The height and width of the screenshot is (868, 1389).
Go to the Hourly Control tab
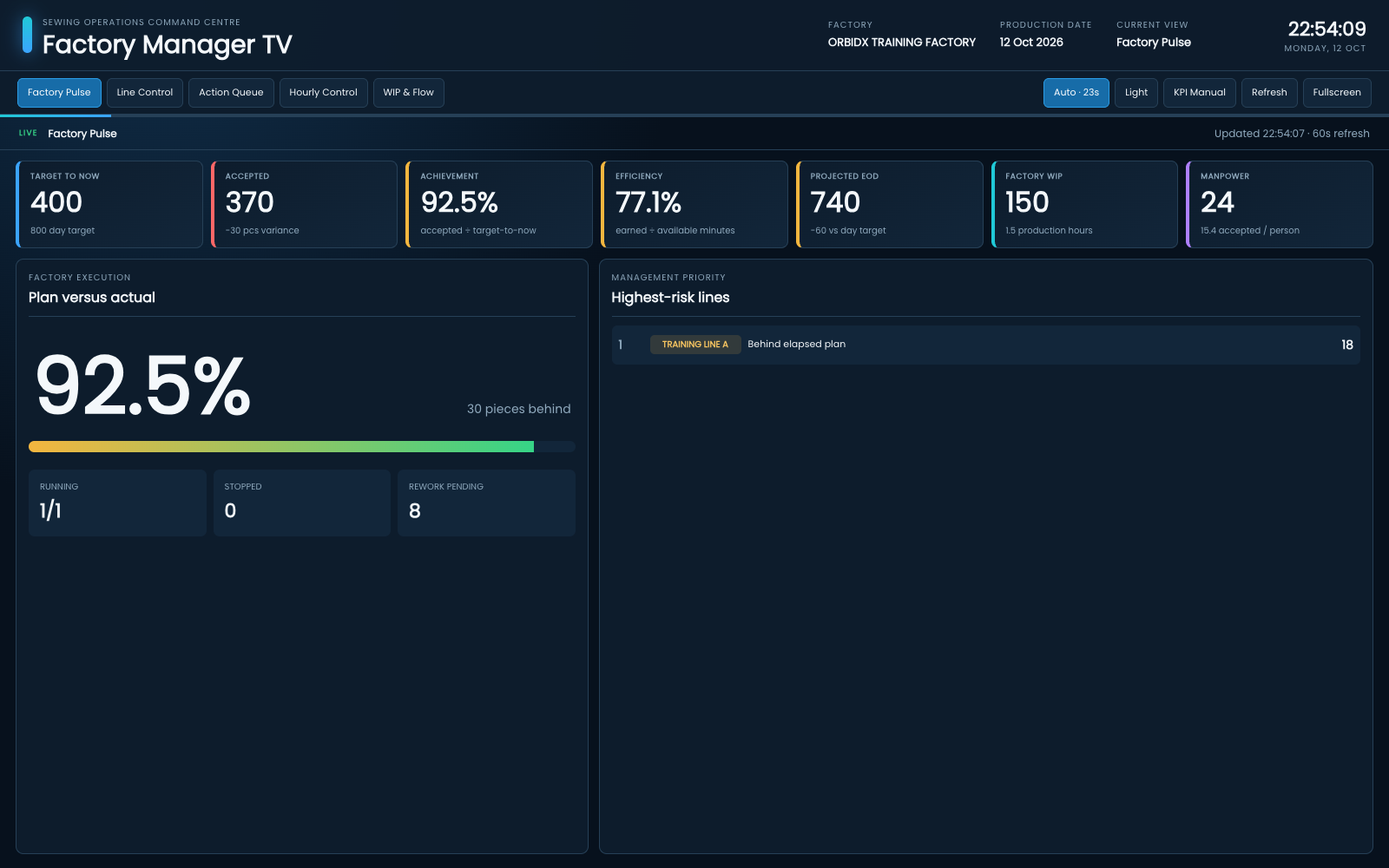coord(323,93)
